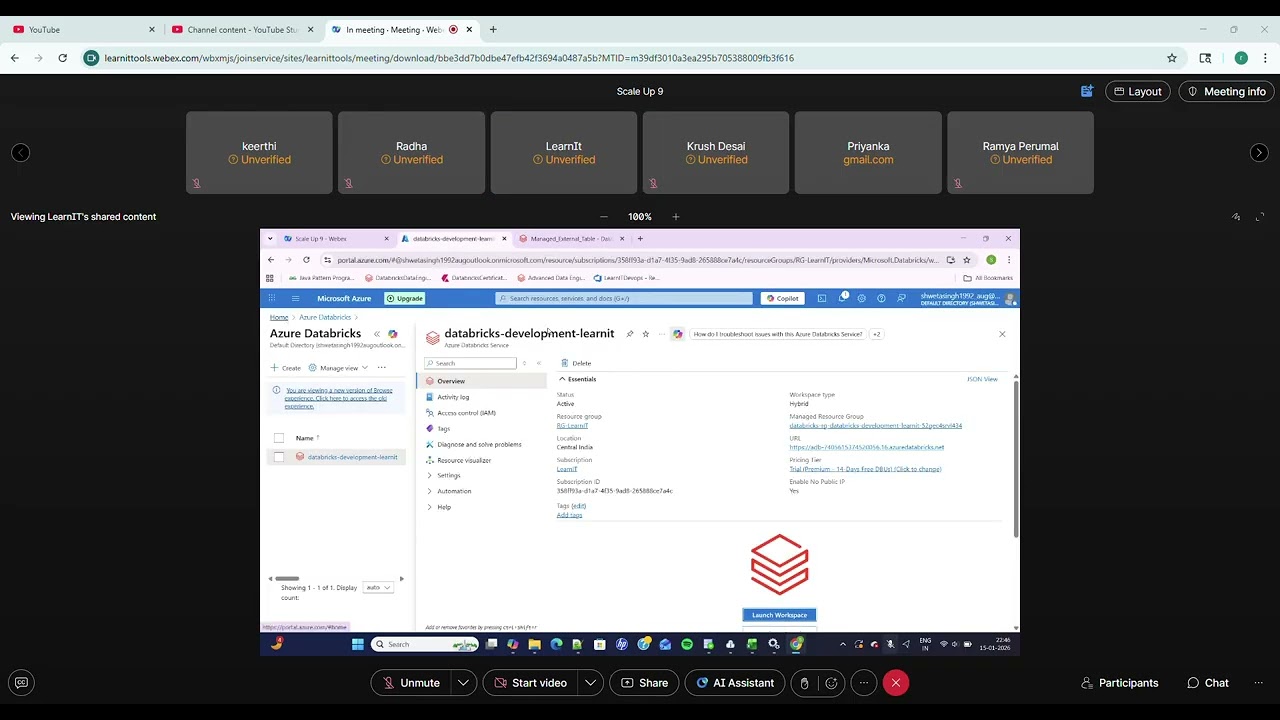
Task: Open video options arrow beside Start video
Action: click(591, 683)
